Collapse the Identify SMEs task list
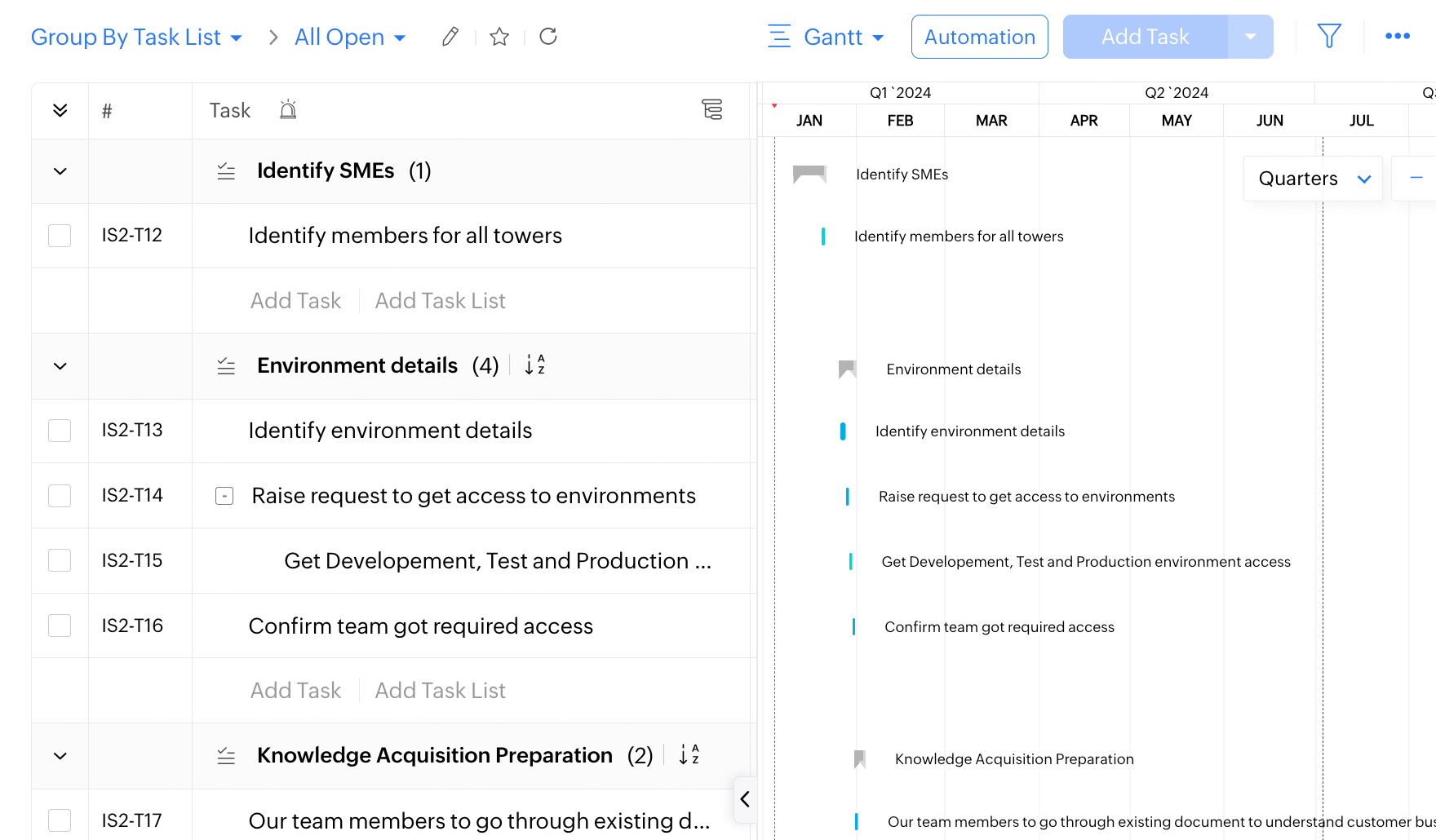The width and height of the screenshot is (1436, 840). coord(60,171)
